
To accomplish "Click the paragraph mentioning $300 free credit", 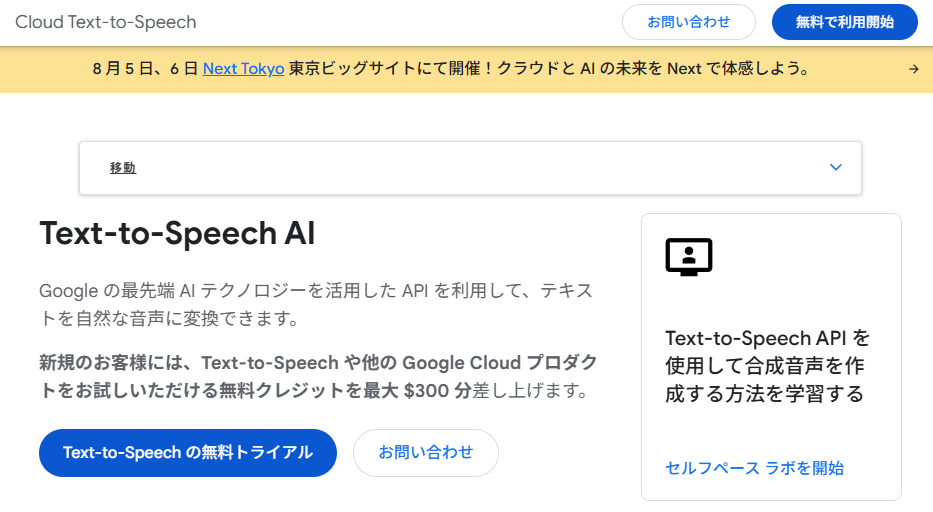I will pyautogui.click(x=318, y=376).
